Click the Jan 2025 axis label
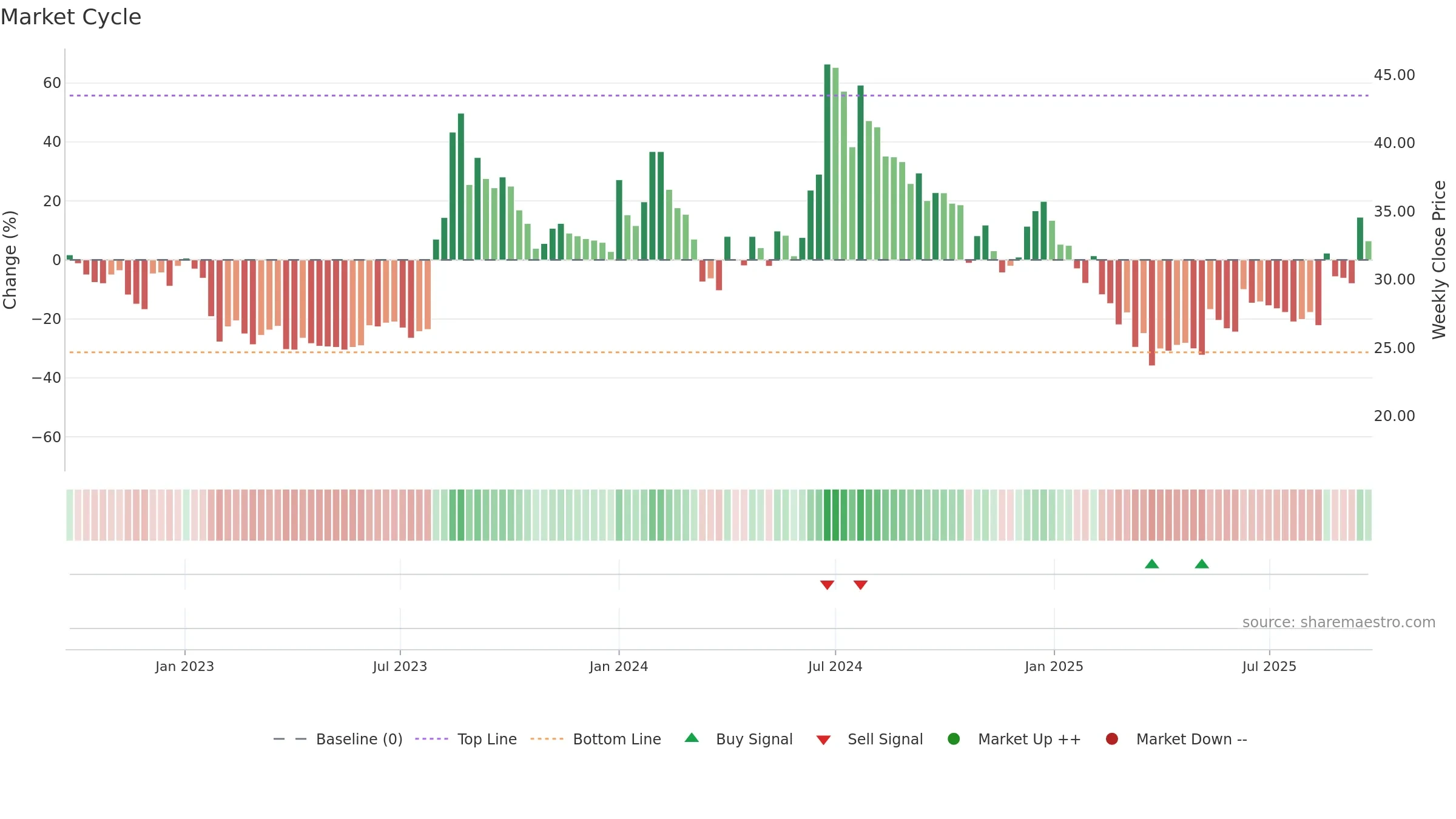The image size is (1456, 819). (x=1054, y=666)
